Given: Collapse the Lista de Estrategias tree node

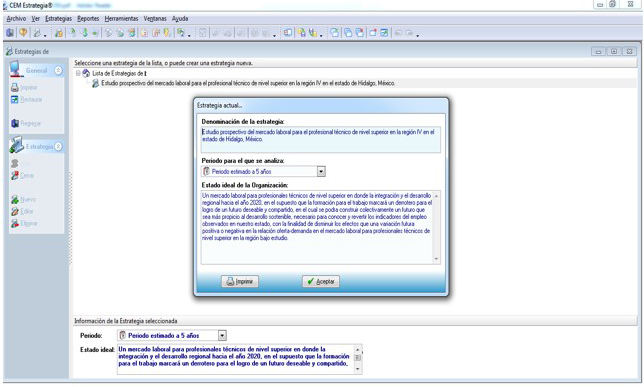Looking at the screenshot, I should point(78,74).
